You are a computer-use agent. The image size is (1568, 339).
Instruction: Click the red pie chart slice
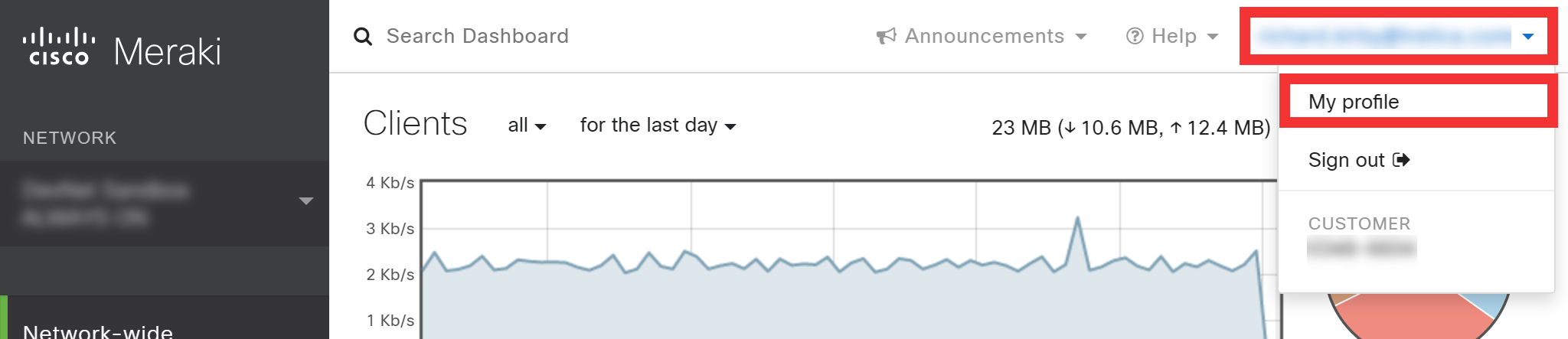1406,317
